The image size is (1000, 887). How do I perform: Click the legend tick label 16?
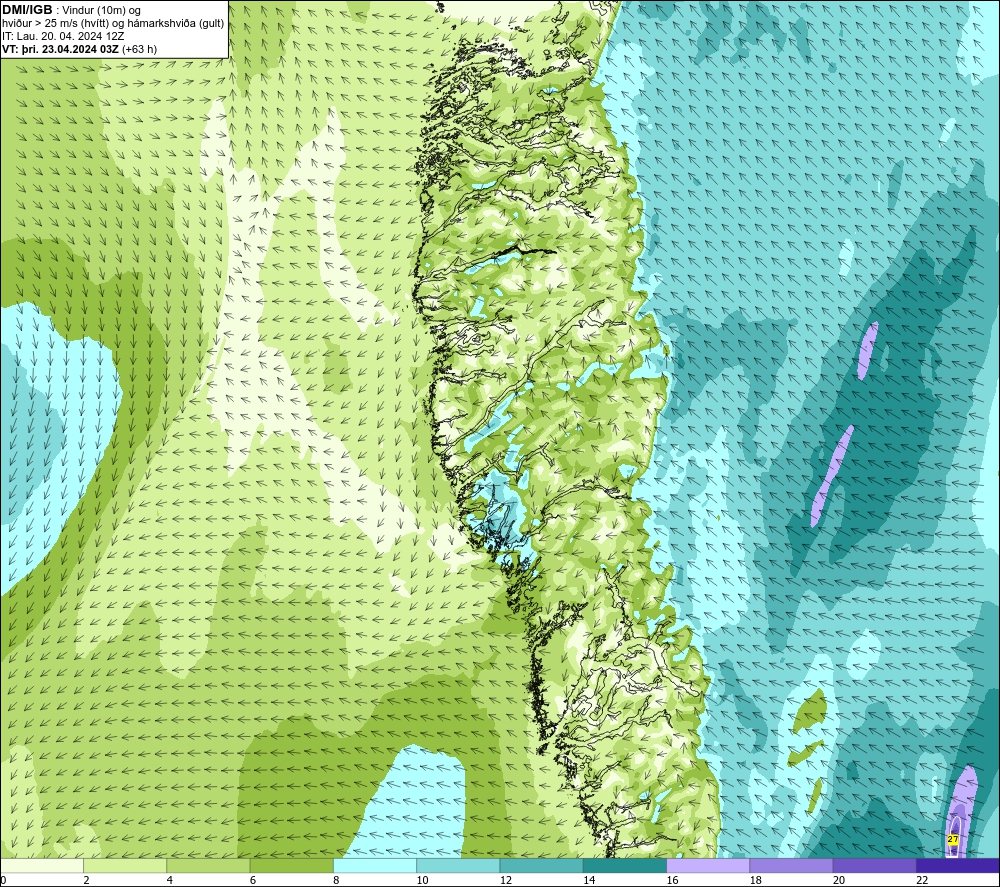[x=672, y=881]
